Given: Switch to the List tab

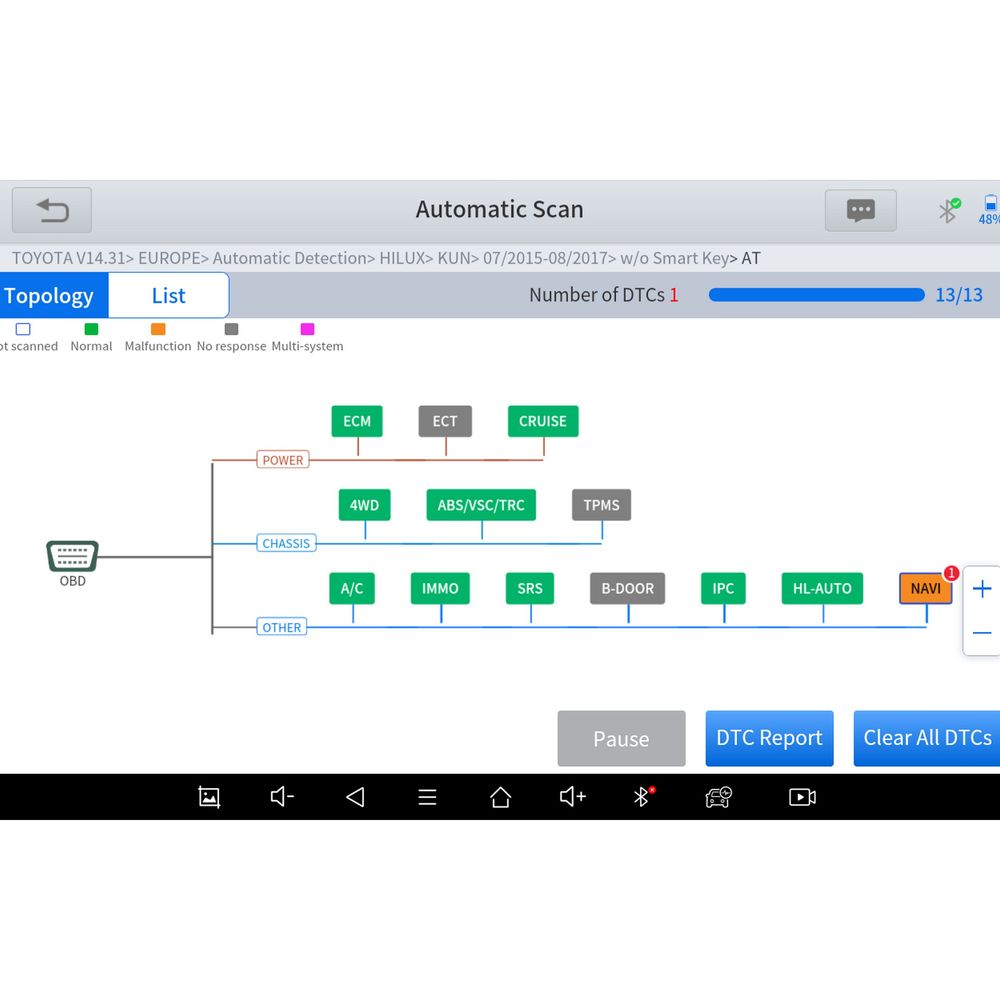Looking at the screenshot, I should [x=168, y=296].
